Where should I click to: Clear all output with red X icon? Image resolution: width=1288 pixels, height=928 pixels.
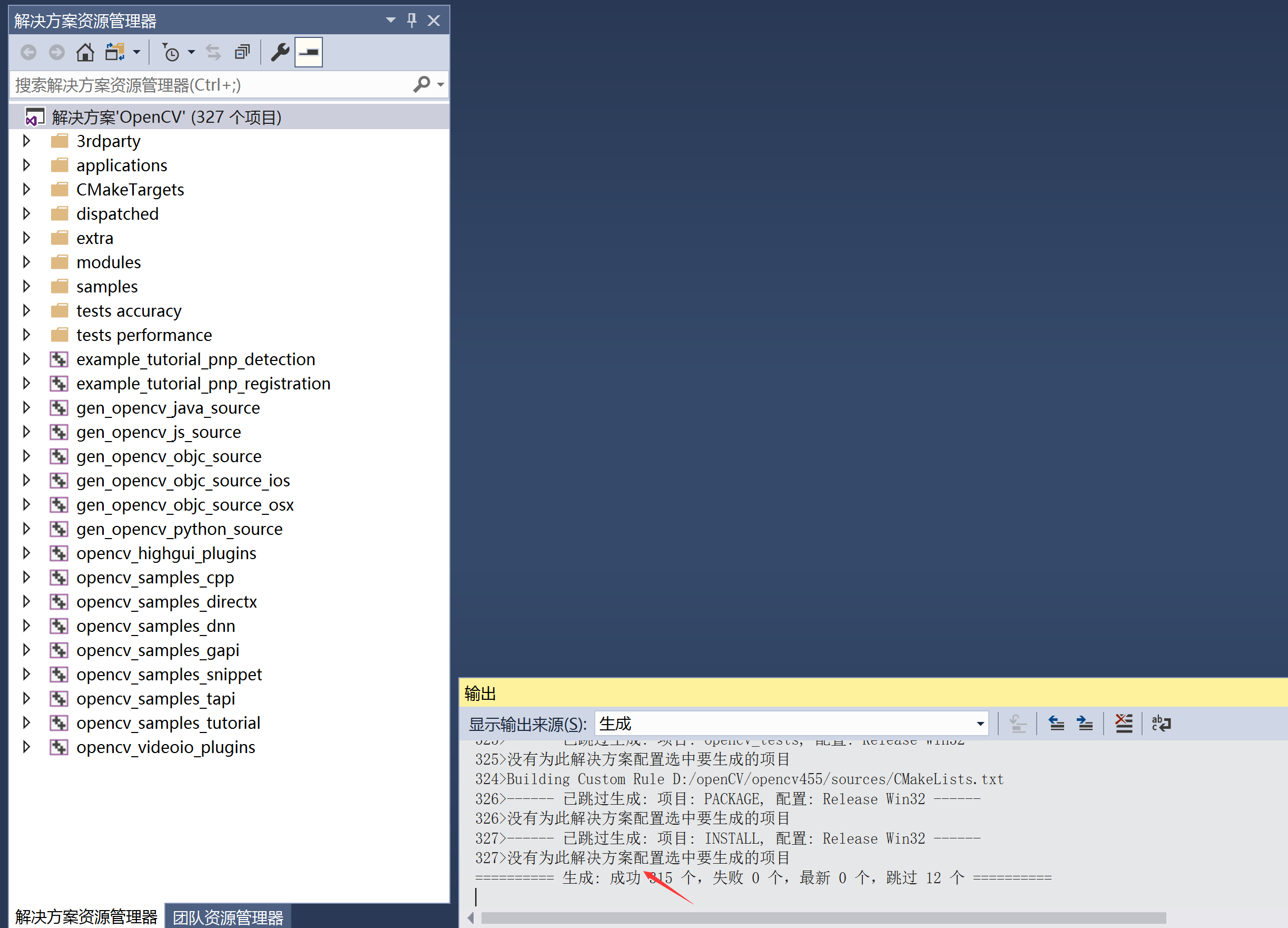pos(1123,724)
